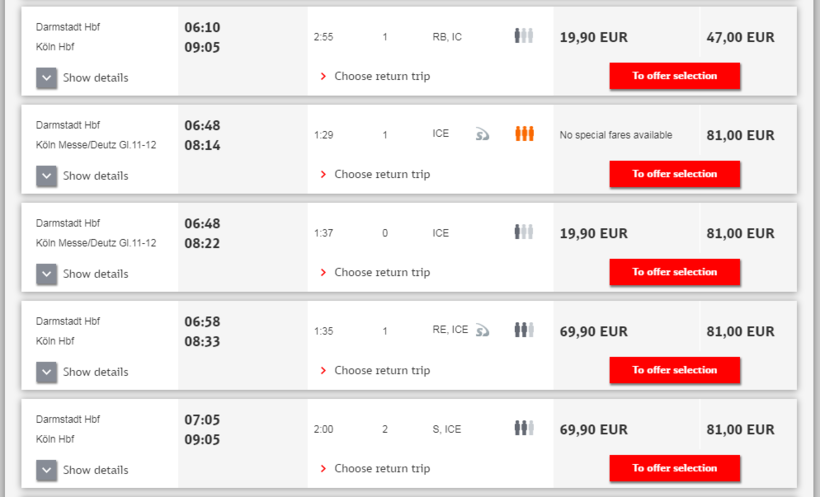
Task: Show details for 06:48 to 08:14 trip
Action: (47, 176)
